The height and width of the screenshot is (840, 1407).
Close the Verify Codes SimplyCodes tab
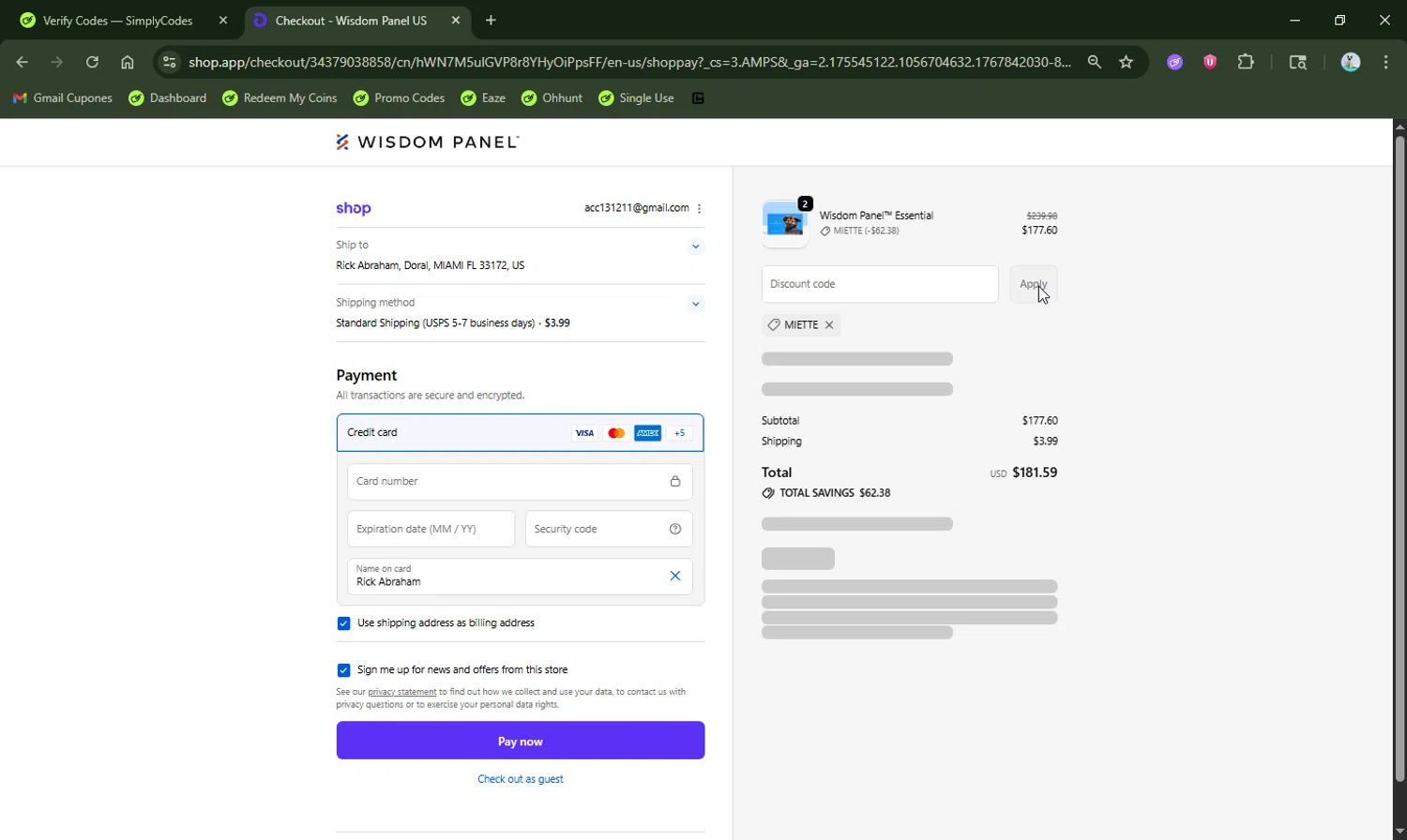(222, 20)
